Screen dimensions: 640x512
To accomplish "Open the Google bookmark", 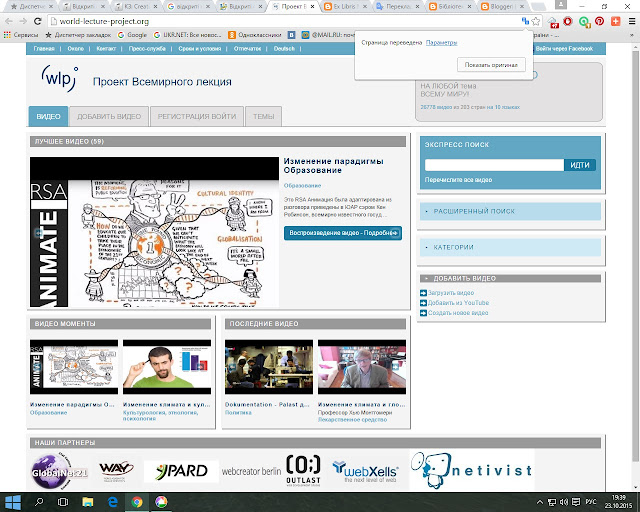I will click(x=132, y=35).
